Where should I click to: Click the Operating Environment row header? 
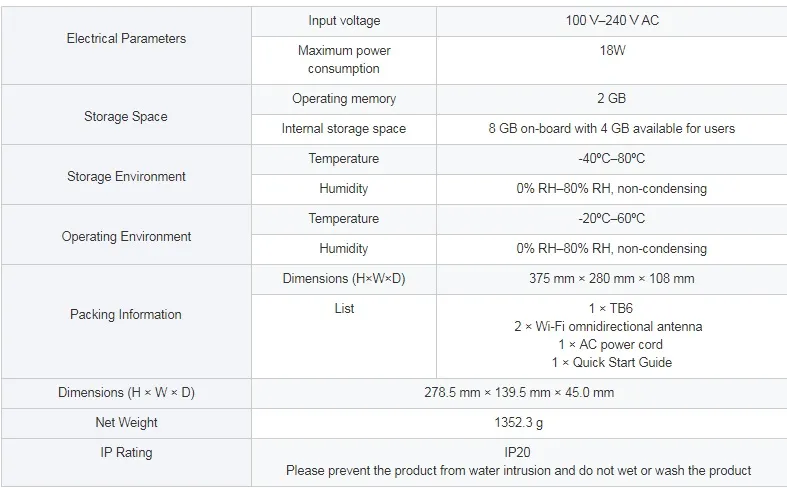tap(126, 237)
